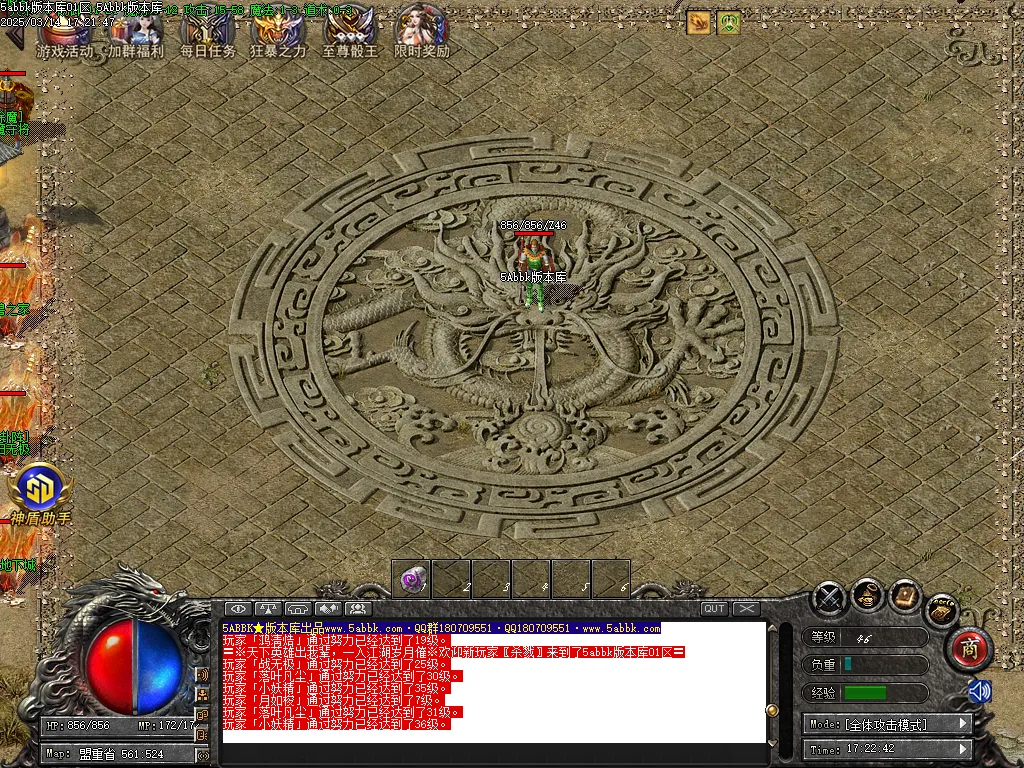
Task: Select the crossed swords combat icon
Action: pos(828,598)
